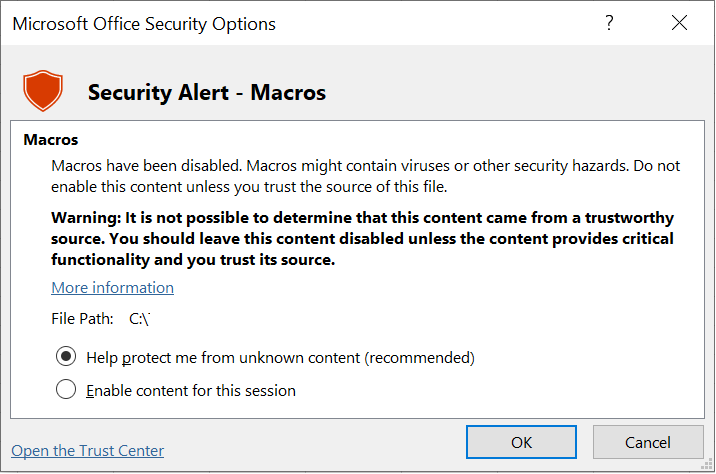Select the Help protect me radio button circle
Viewport: 716px width, 474px height.
(x=66, y=357)
